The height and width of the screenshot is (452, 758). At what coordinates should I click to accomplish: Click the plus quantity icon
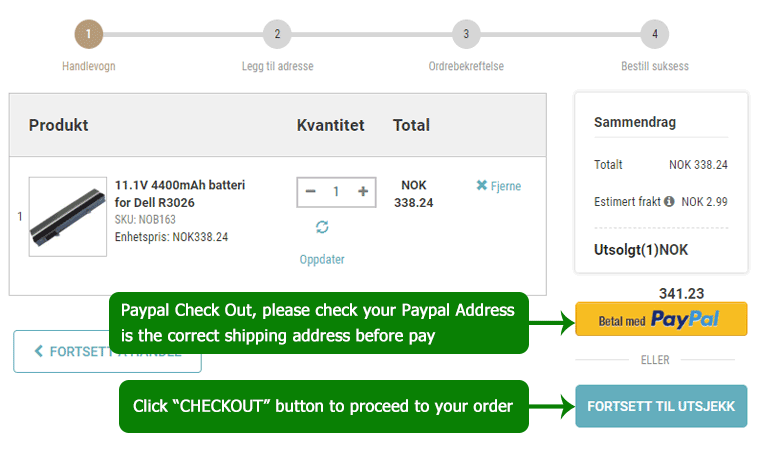pos(362,192)
